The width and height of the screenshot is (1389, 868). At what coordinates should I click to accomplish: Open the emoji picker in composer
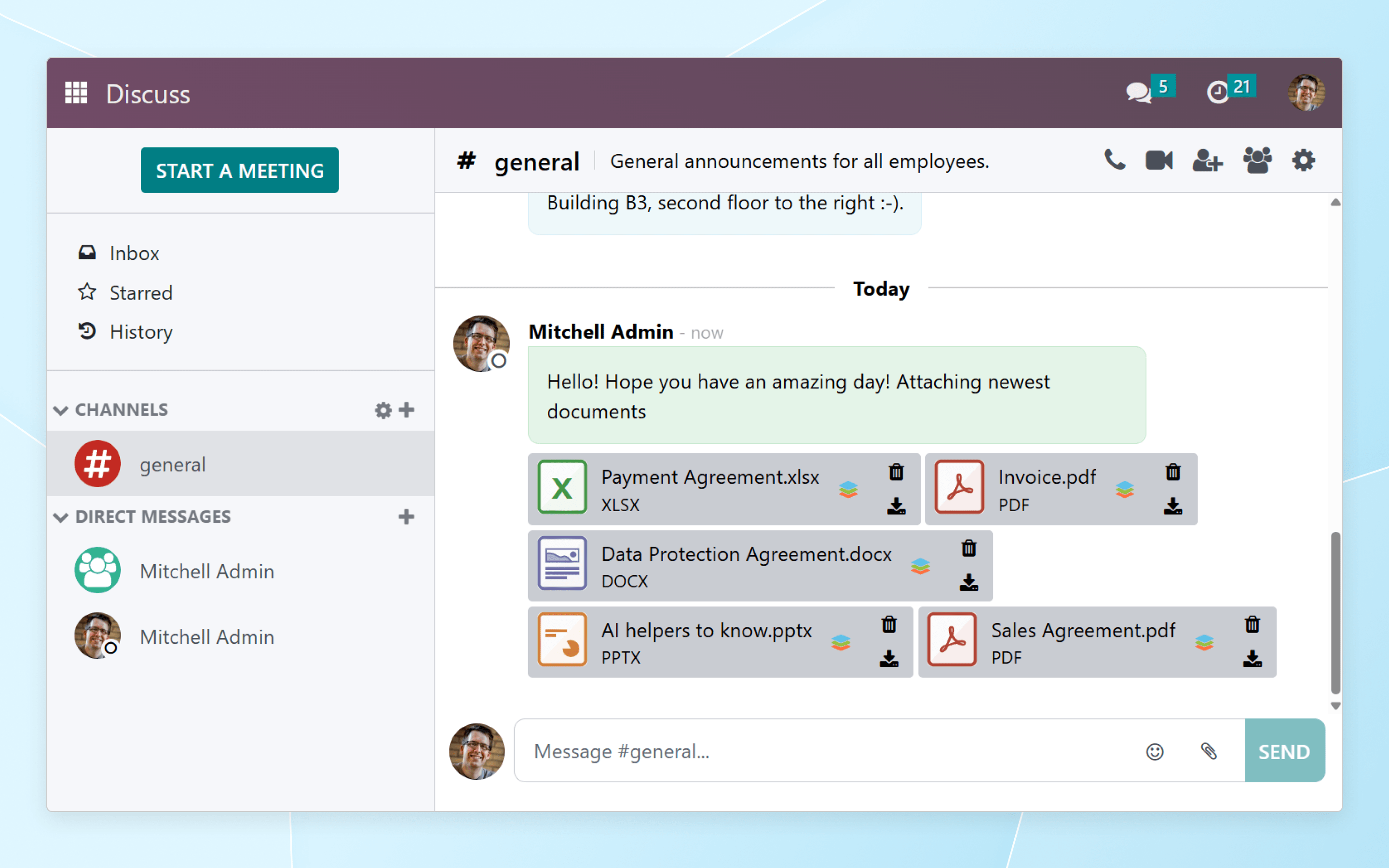[1154, 751]
